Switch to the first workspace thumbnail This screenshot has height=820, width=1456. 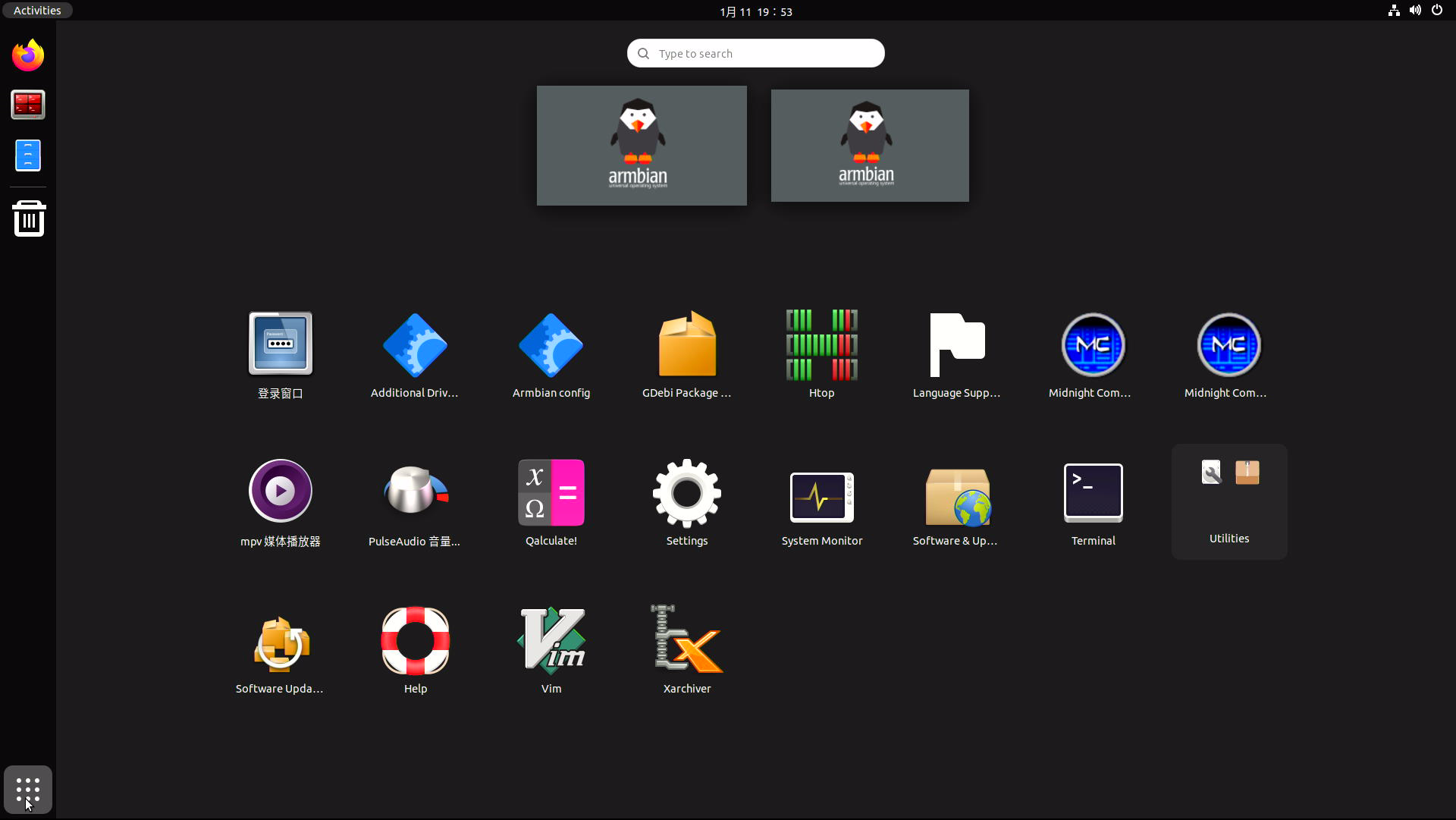point(642,146)
